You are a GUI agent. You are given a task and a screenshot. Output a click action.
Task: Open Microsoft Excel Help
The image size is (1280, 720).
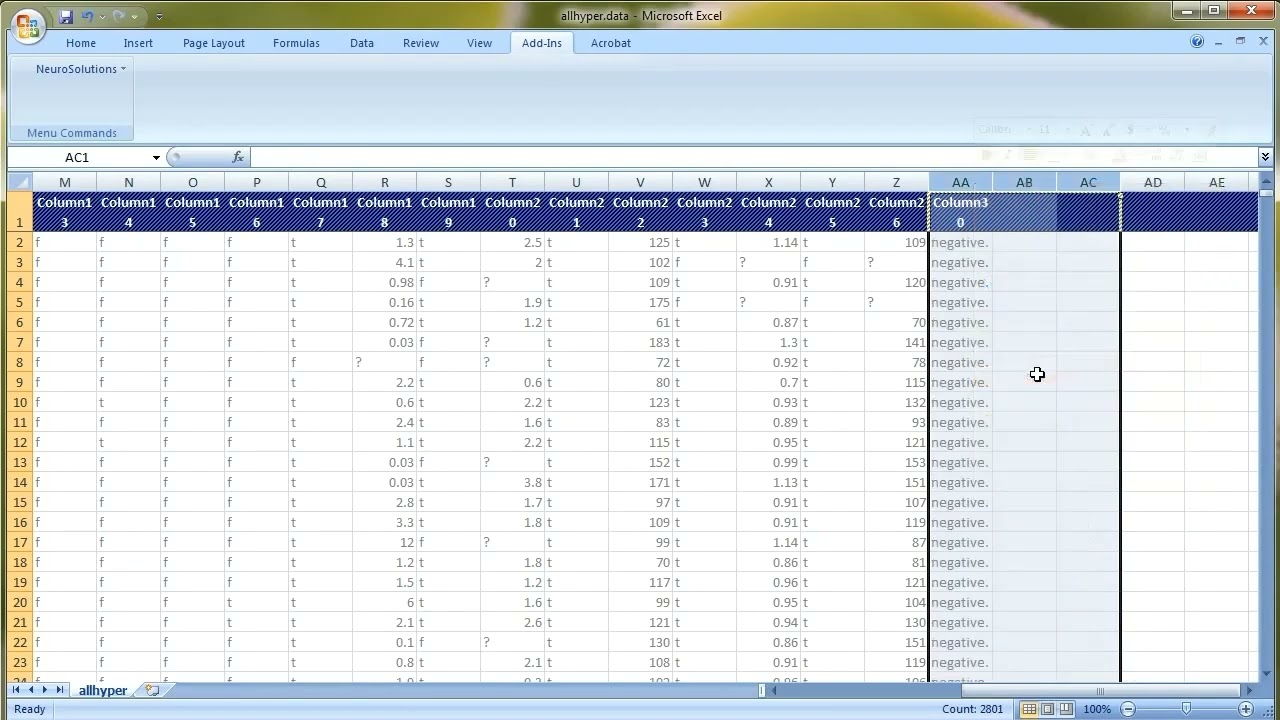1197,42
